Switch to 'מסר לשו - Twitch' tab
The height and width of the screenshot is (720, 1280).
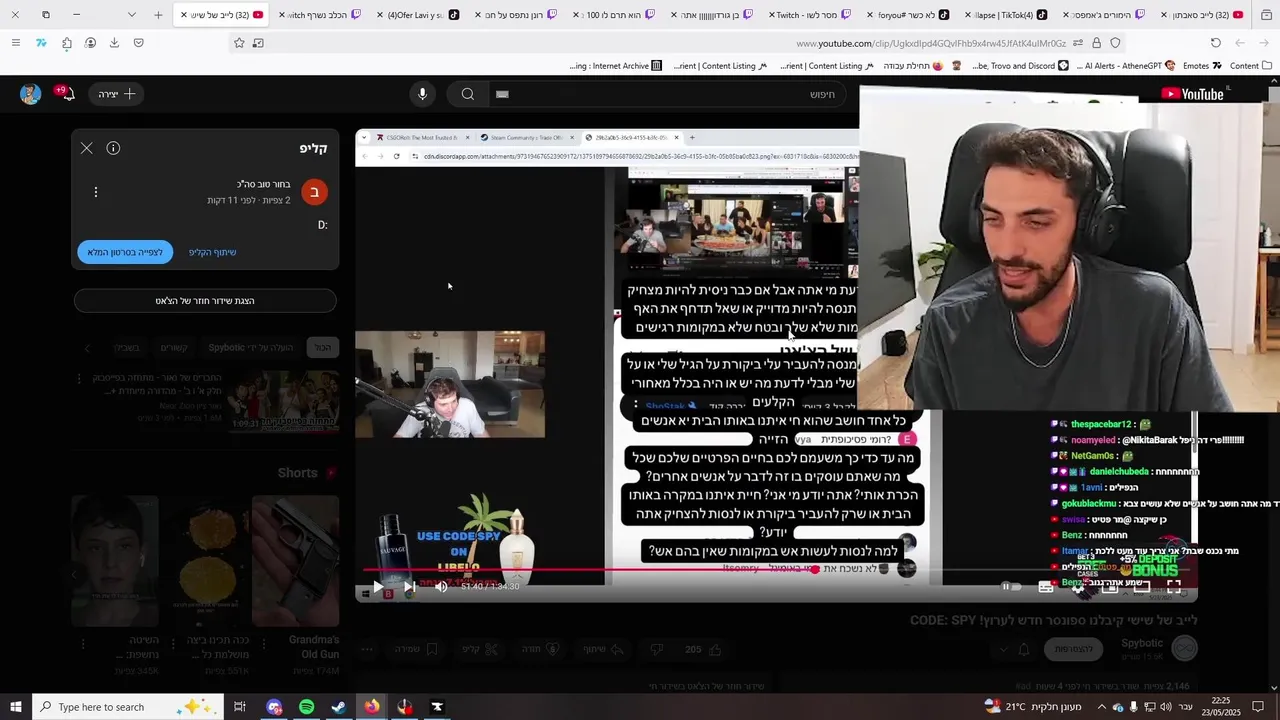[x=809, y=15]
